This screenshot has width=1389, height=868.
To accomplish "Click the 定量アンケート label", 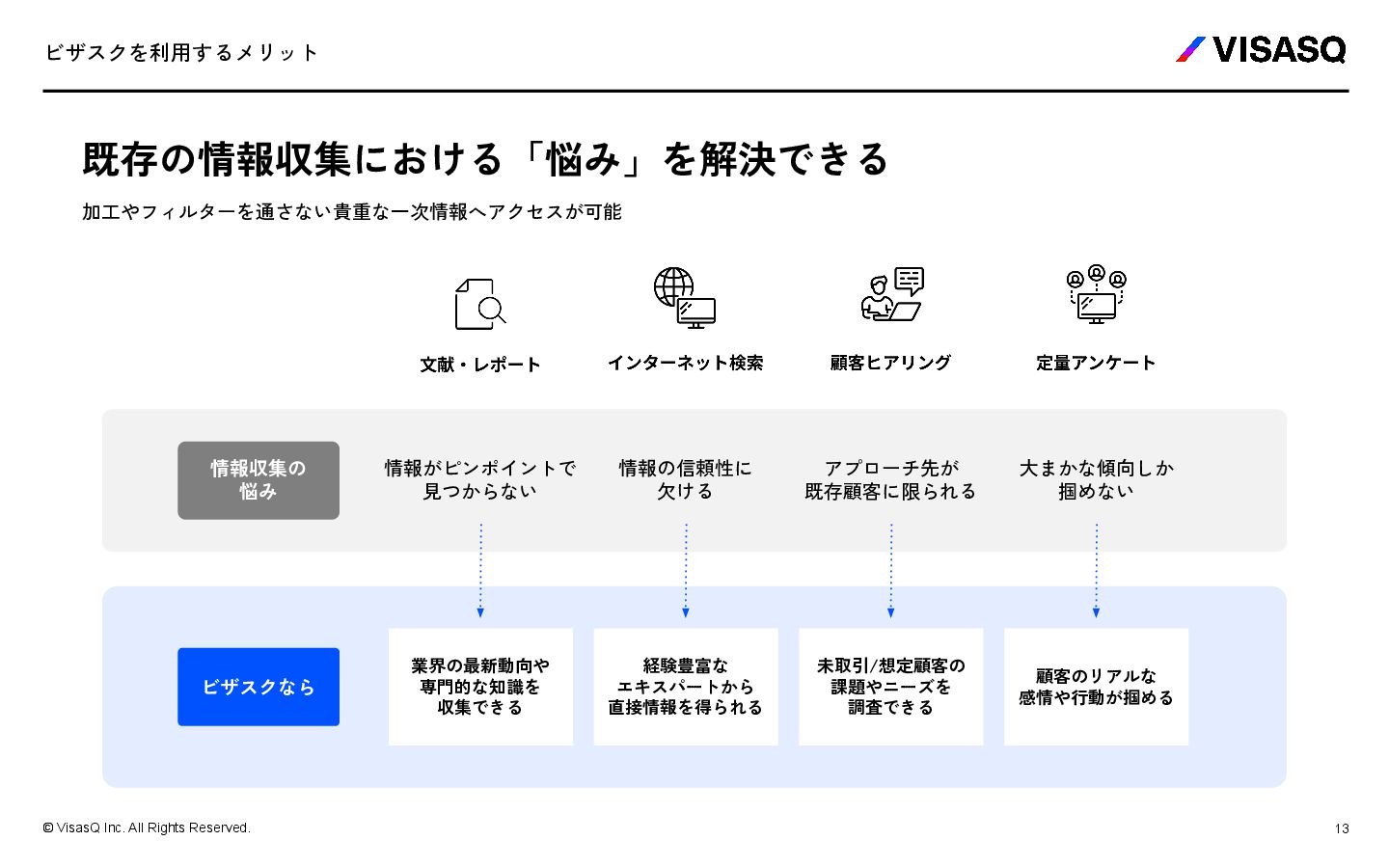I will point(1097,363).
